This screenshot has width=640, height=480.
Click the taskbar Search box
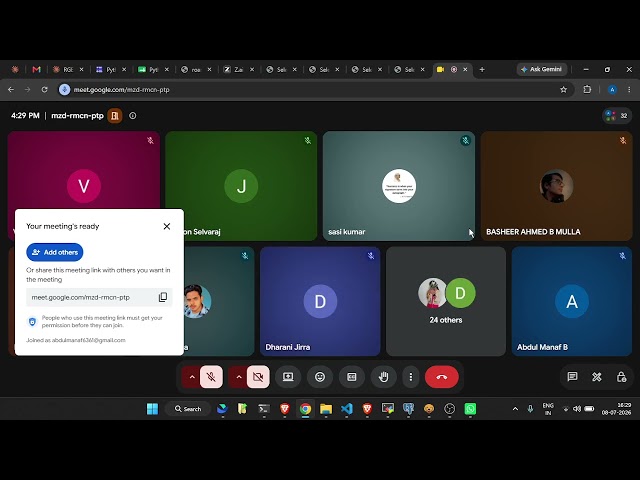188,409
